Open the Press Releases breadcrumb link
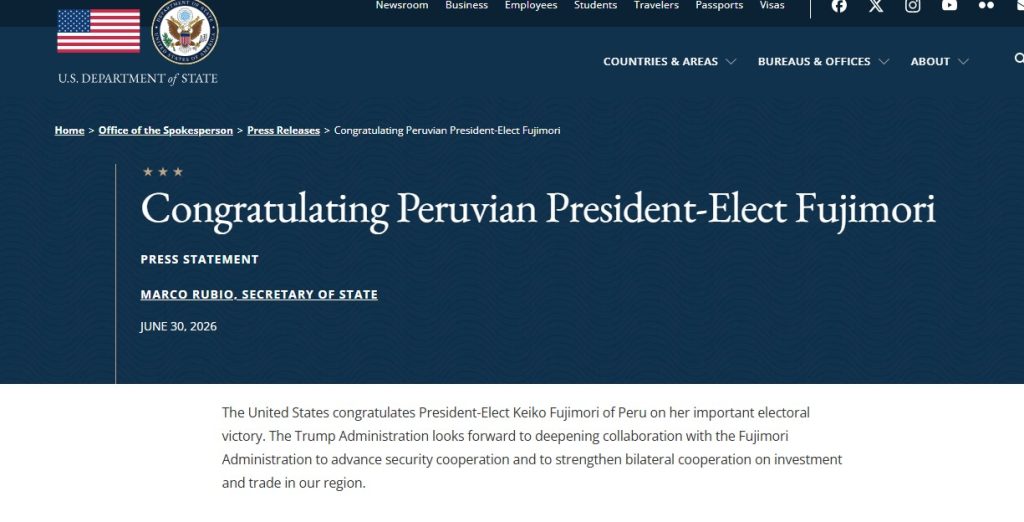The image size is (1024, 522). coord(283,131)
